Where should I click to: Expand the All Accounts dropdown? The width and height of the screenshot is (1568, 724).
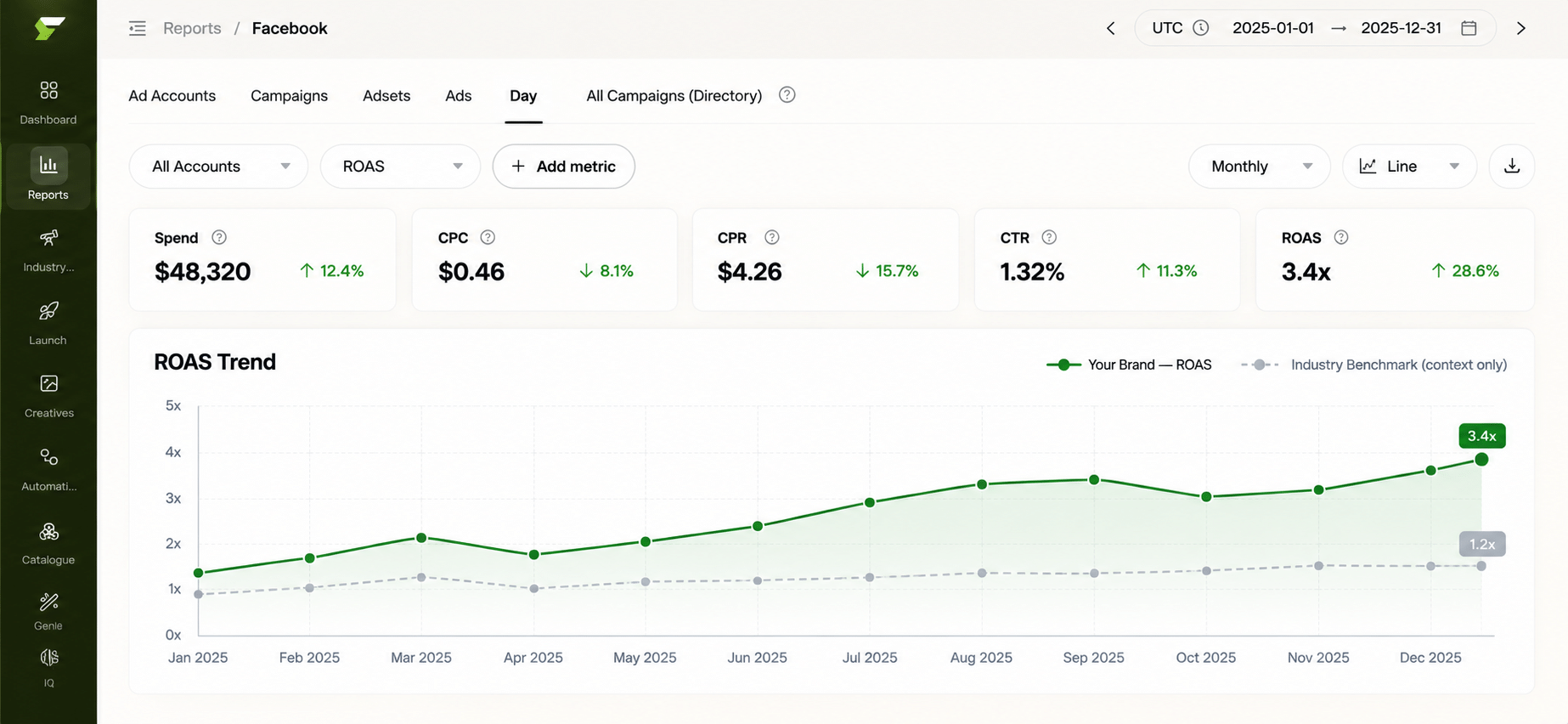[x=218, y=167]
